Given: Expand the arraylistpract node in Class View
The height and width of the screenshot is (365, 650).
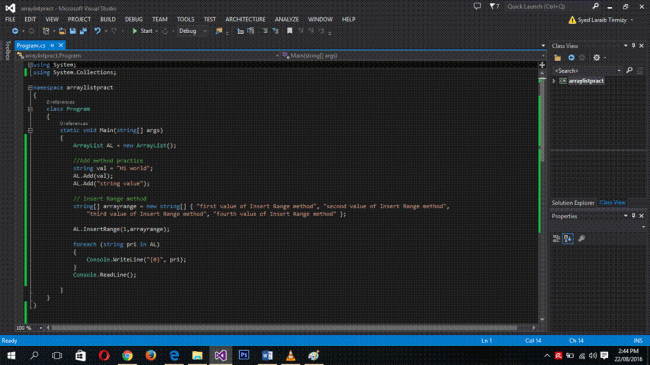Looking at the screenshot, I should click(554, 81).
